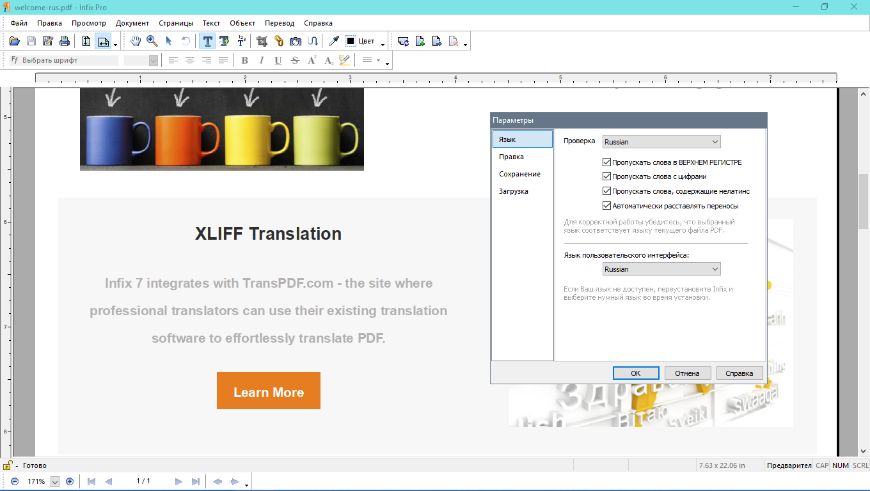Image resolution: width=870 pixels, height=491 pixels.
Task: Click the Superscript A icon
Action: (x=312, y=60)
